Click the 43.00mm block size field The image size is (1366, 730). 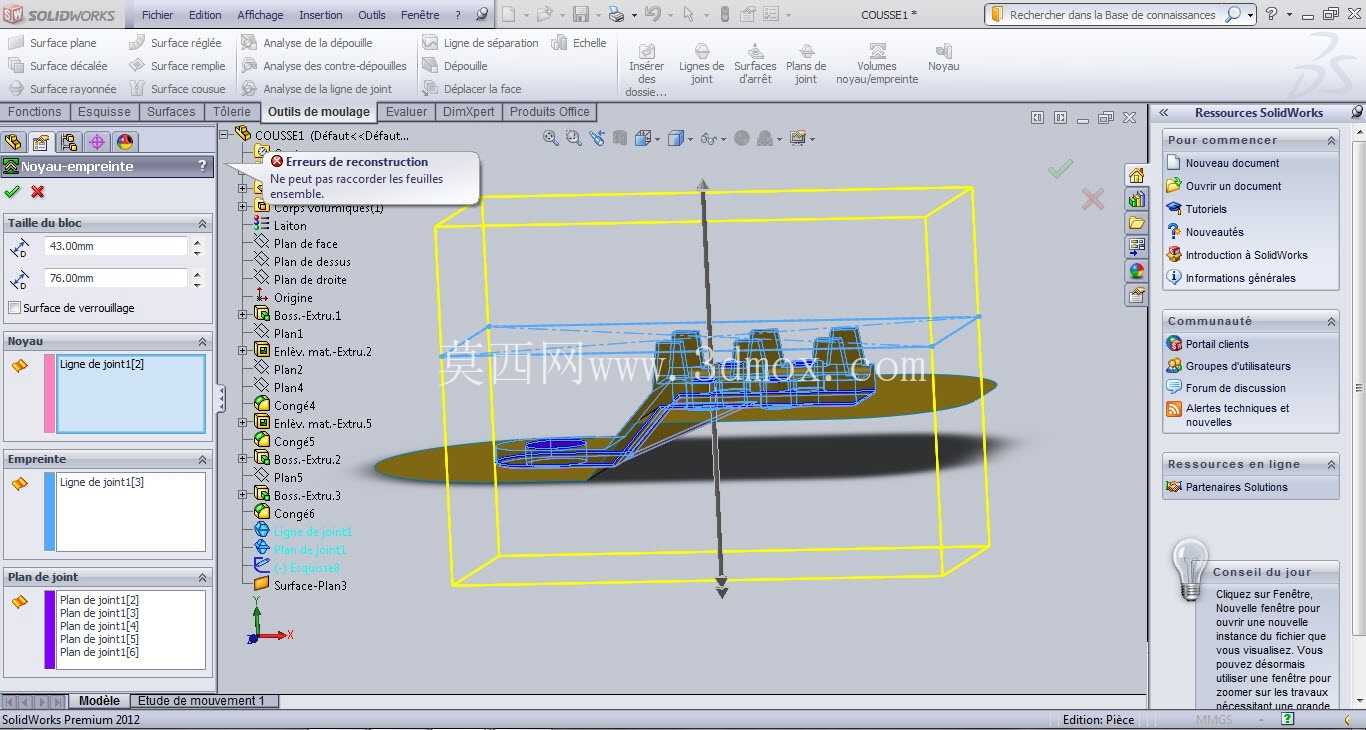tap(116, 246)
